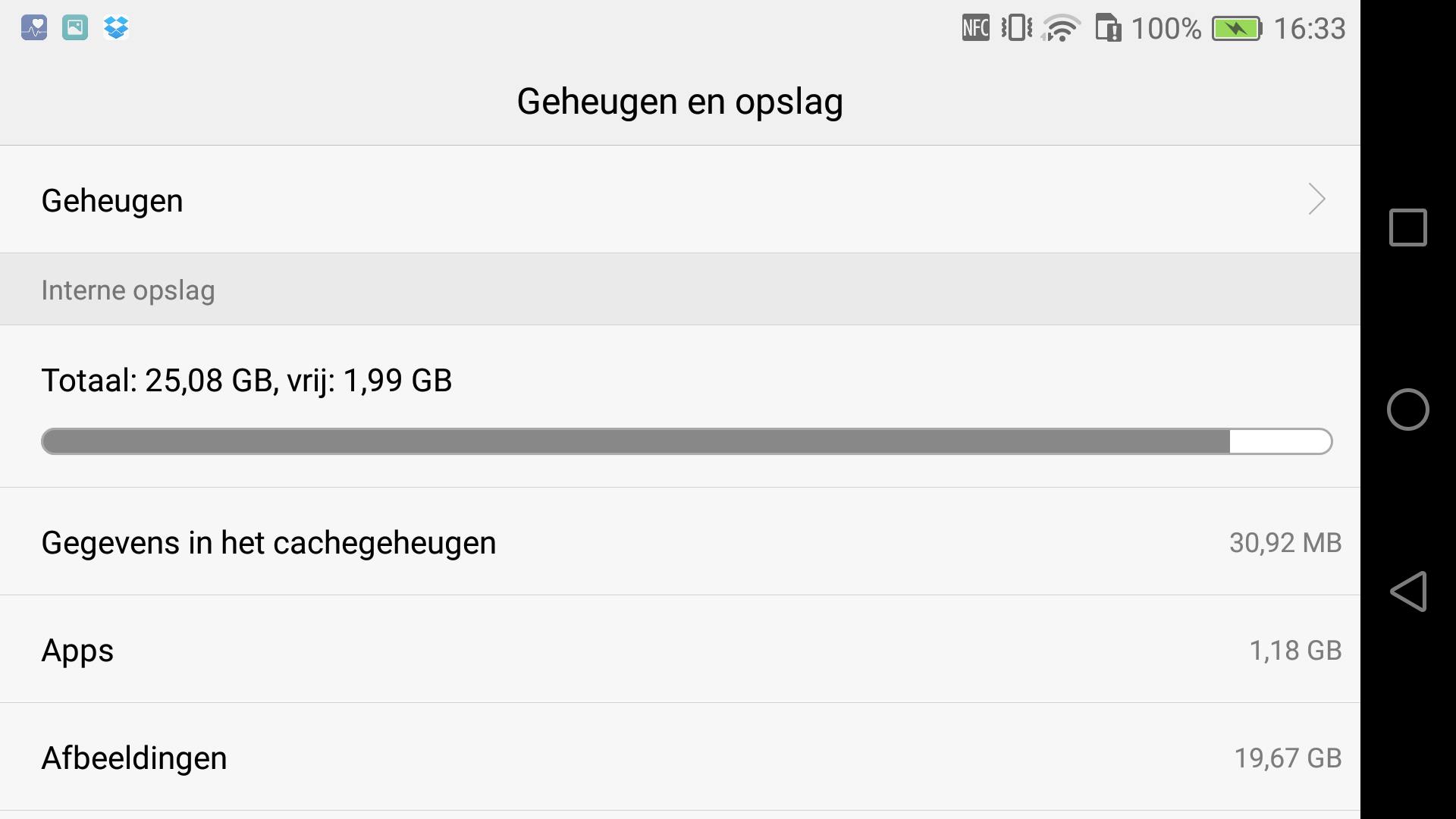Viewport: 1456px width, 819px height.
Task: Tap the Wi-Fi signal status icon
Action: point(1061,29)
